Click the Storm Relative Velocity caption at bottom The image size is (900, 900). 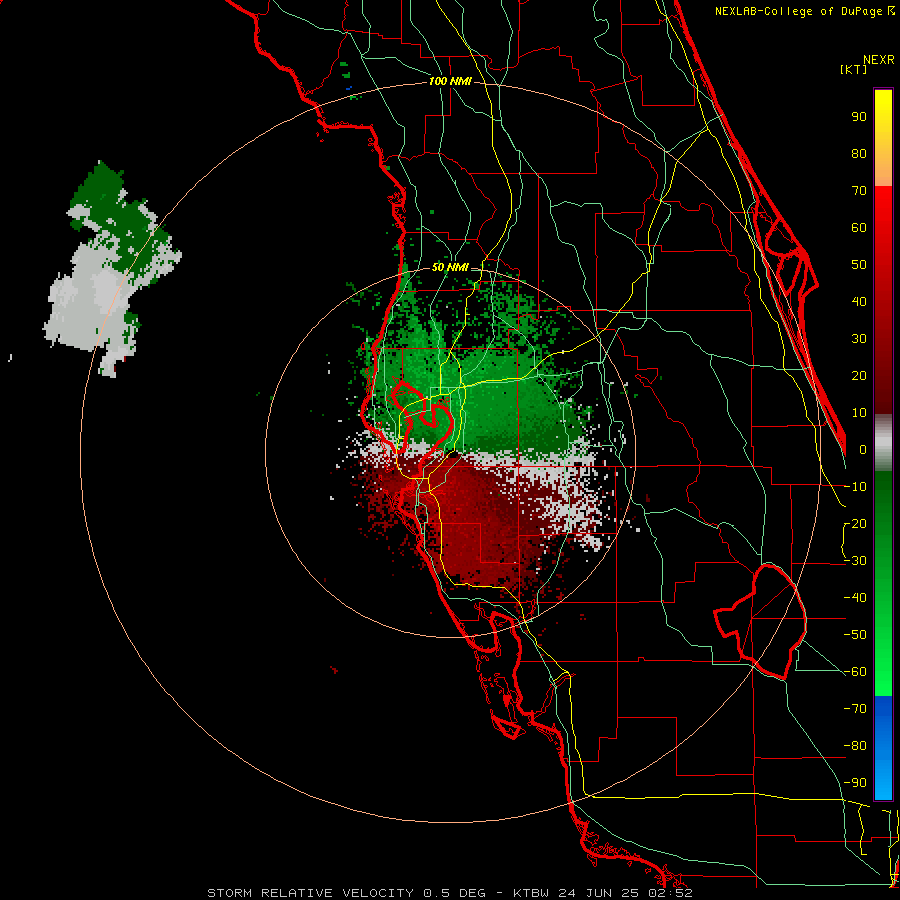(x=450, y=893)
